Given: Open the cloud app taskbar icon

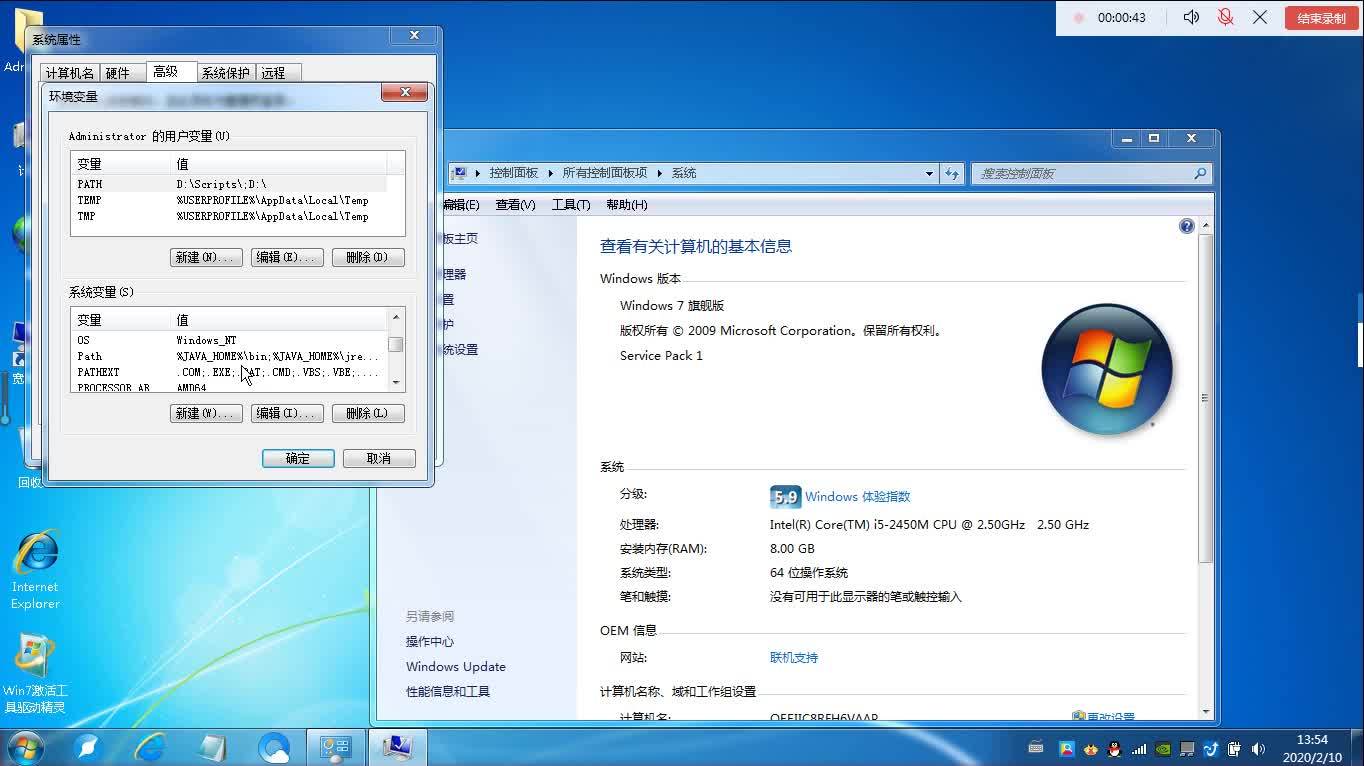Looking at the screenshot, I should (273, 747).
